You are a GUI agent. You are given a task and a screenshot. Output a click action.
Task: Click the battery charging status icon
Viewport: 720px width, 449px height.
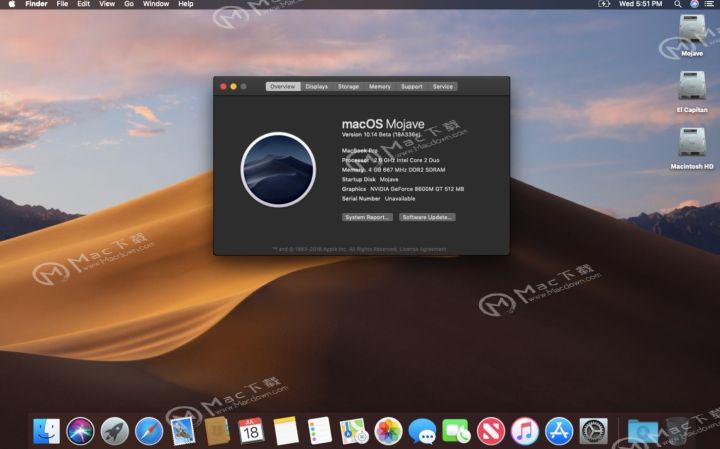tap(604, 4)
